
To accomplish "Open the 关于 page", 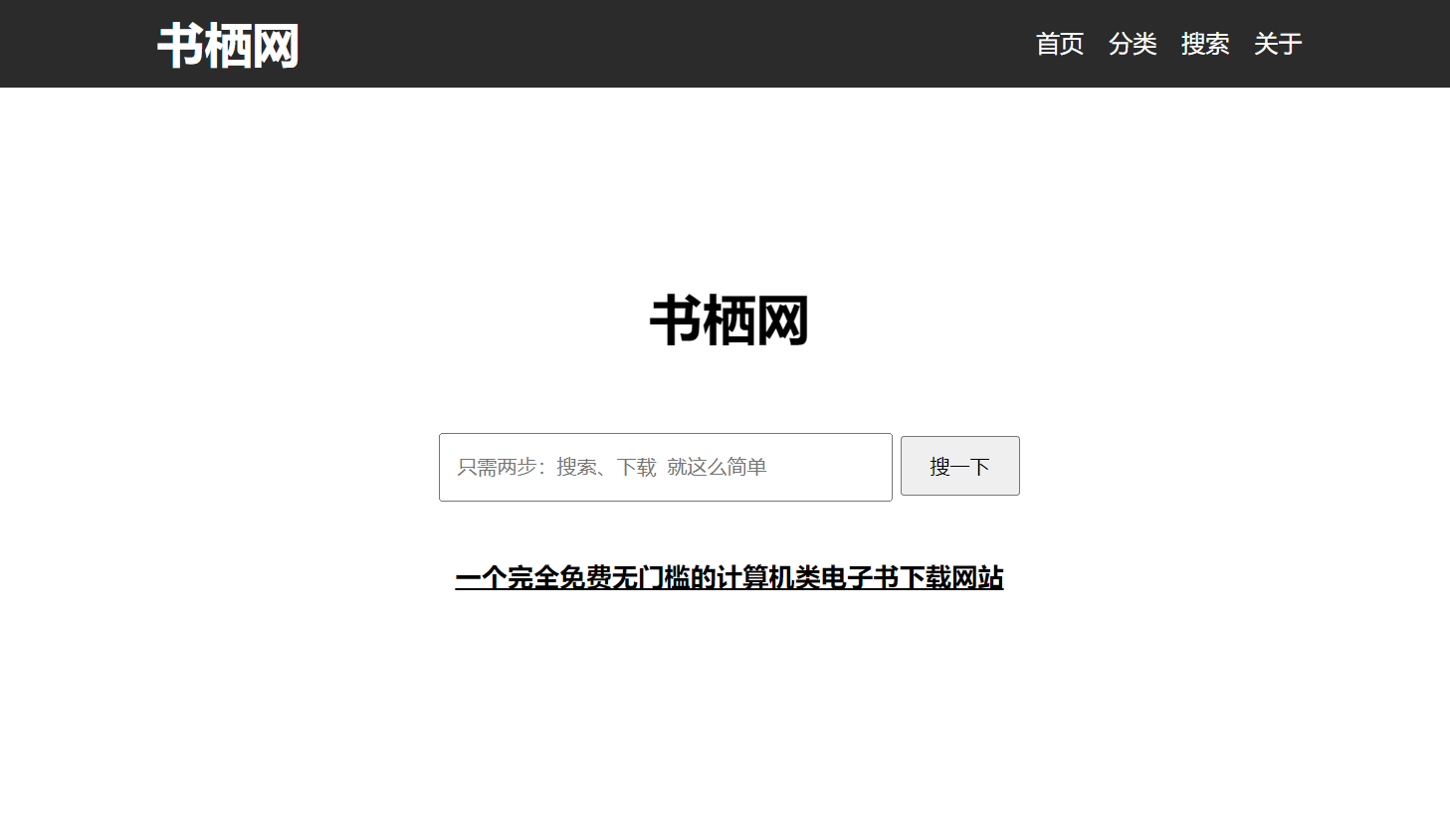I will (x=1277, y=44).
